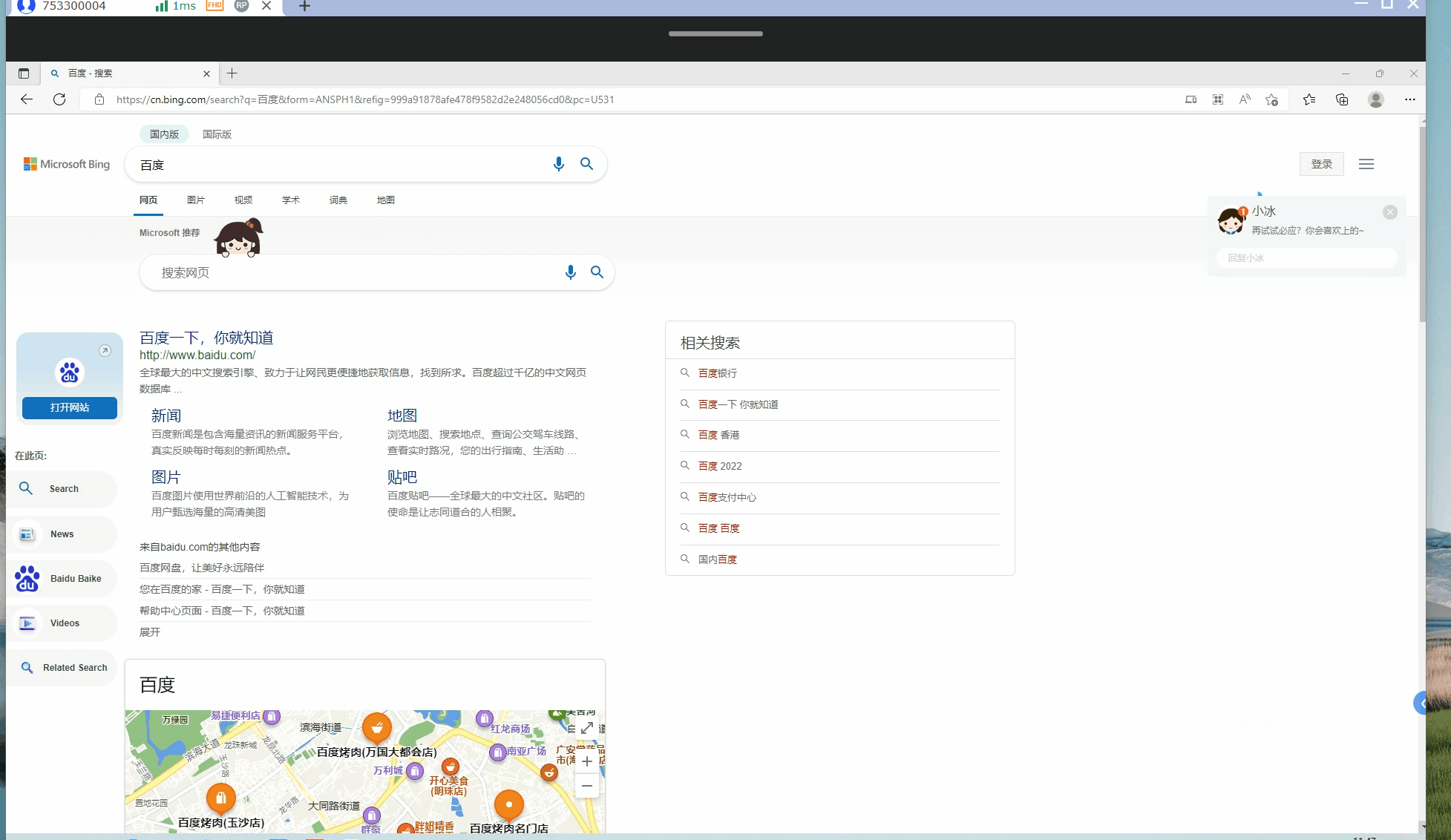Close the 小冰 chat popup
Viewport: 1451px width, 840px height.
pyautogui.click(x=1390, y=212)
